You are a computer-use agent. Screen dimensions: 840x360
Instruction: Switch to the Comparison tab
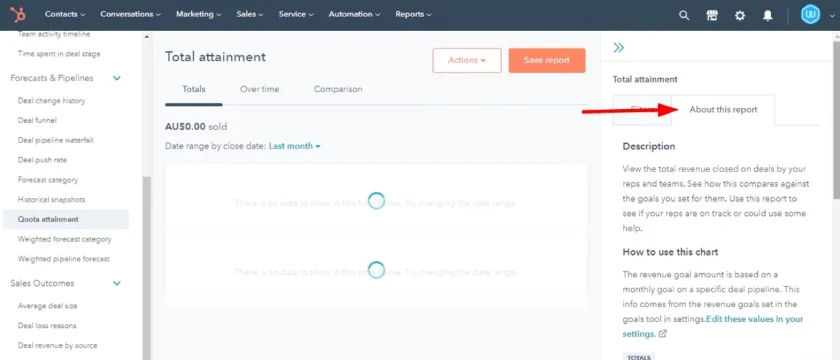coord(338,89)
